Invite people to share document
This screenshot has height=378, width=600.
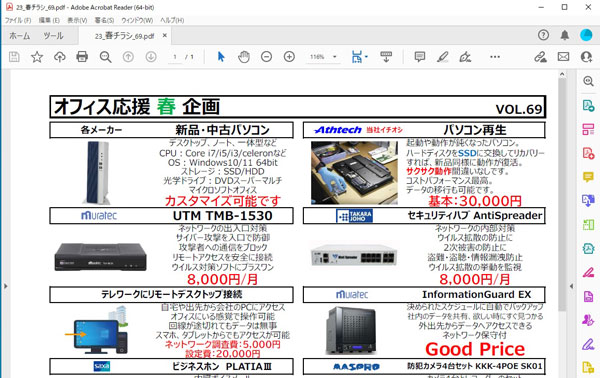(586, 57)
